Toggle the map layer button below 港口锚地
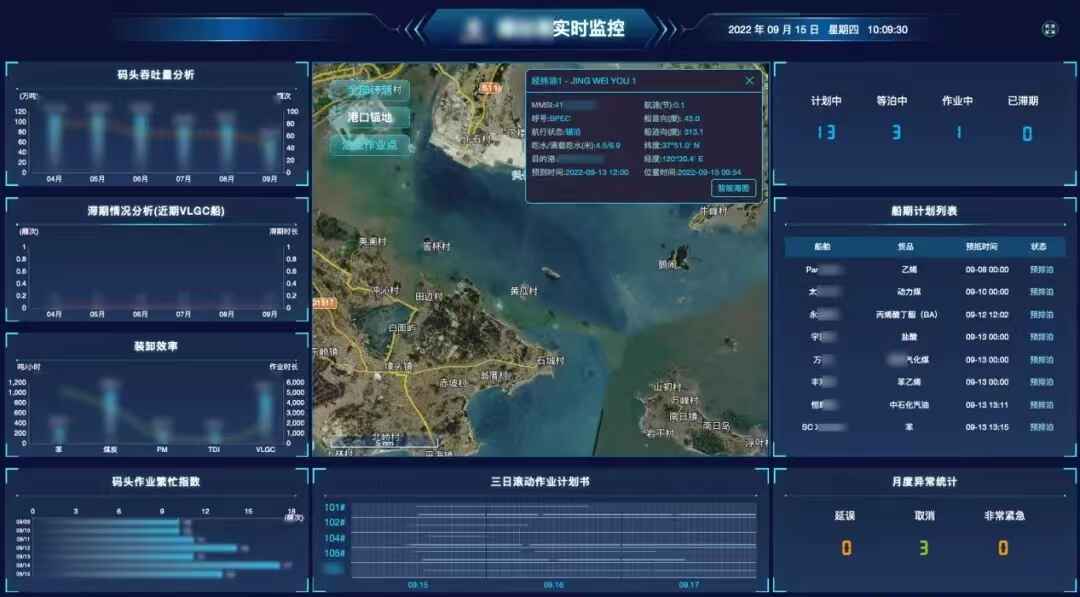 (370, 145)
